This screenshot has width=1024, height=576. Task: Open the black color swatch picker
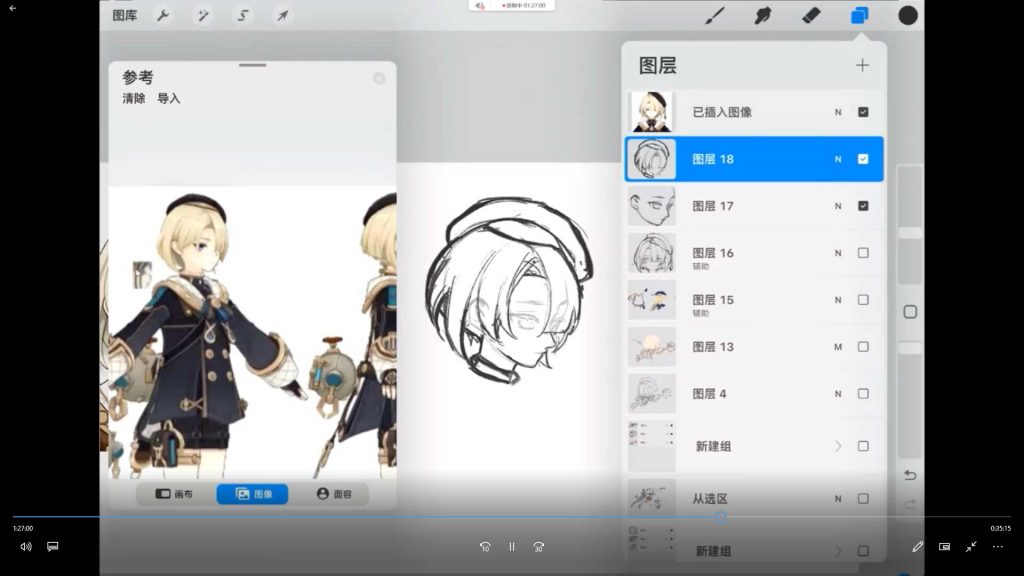[x=908, y=15]
